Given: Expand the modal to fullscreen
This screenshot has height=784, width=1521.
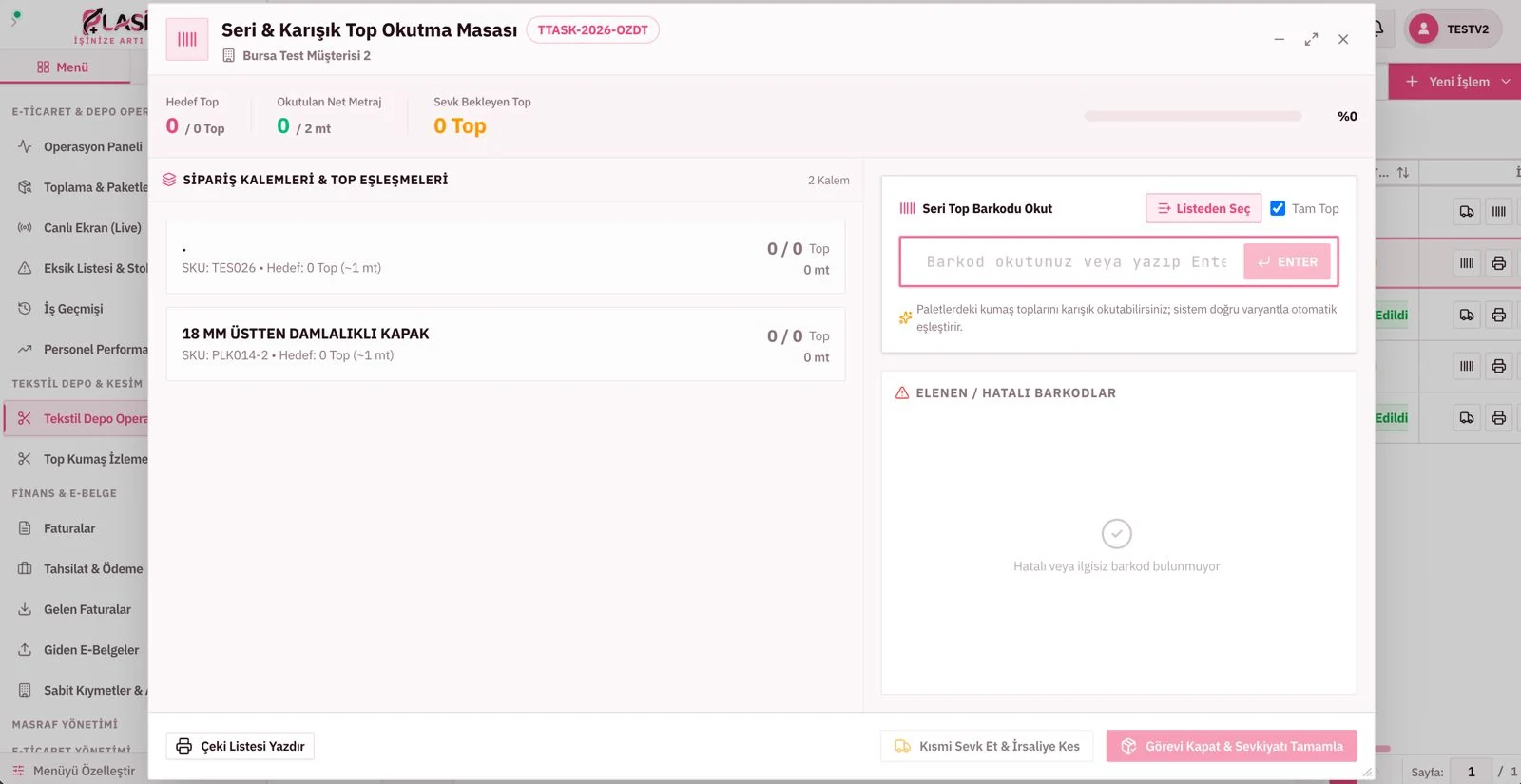Looking at the screenshot, I should 1311,39.
